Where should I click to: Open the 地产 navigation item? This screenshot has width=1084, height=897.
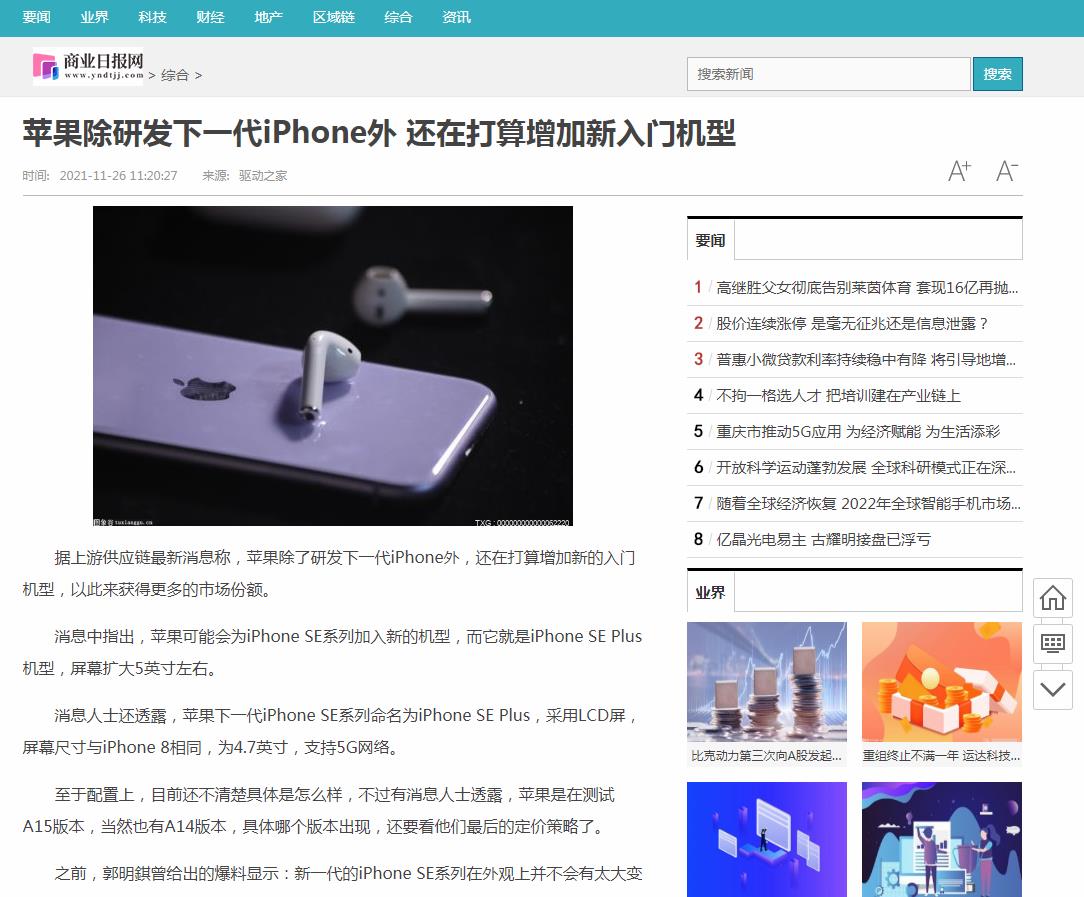(x=268, y=17)
